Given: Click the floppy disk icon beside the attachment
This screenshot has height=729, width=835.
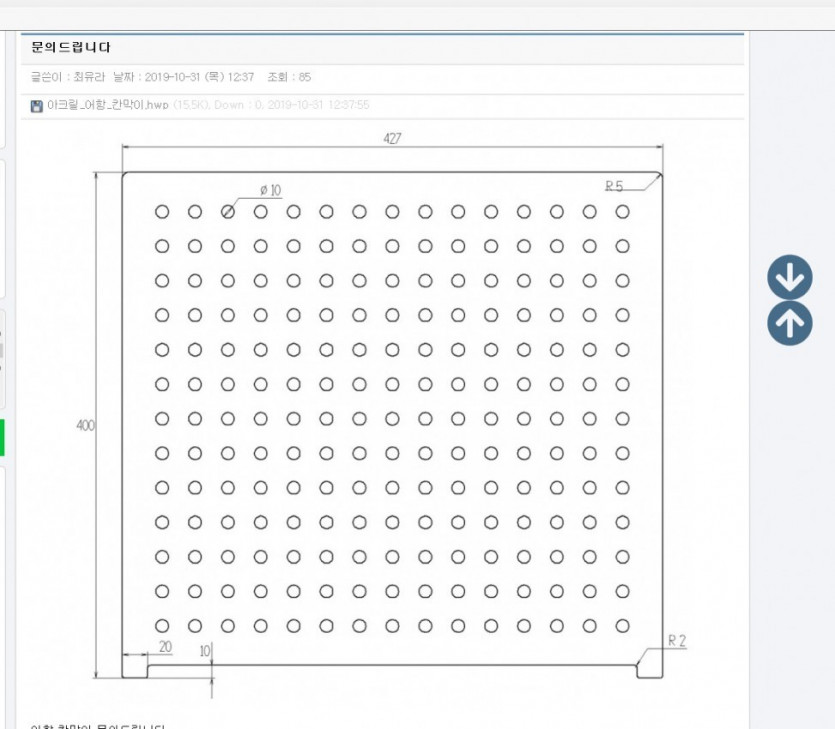Looking at the screenshot, I should coord(36,105).
